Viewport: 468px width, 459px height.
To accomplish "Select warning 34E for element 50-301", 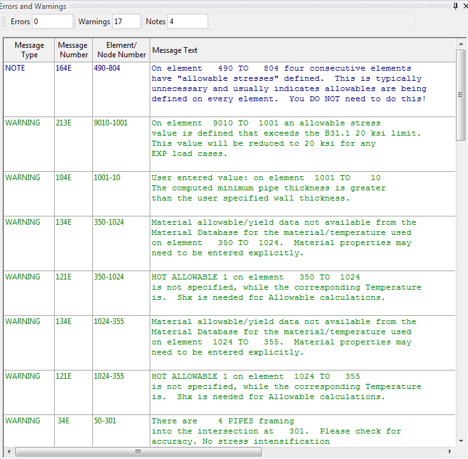I will 230,431.
